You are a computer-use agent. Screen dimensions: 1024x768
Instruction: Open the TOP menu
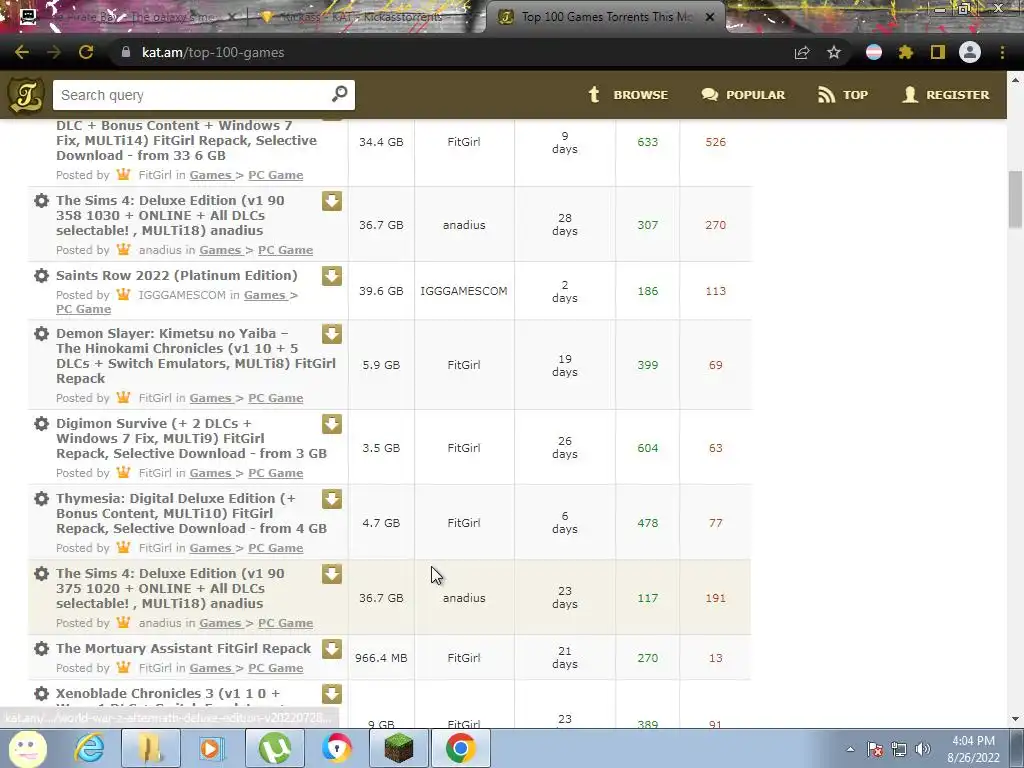[842, 95]
